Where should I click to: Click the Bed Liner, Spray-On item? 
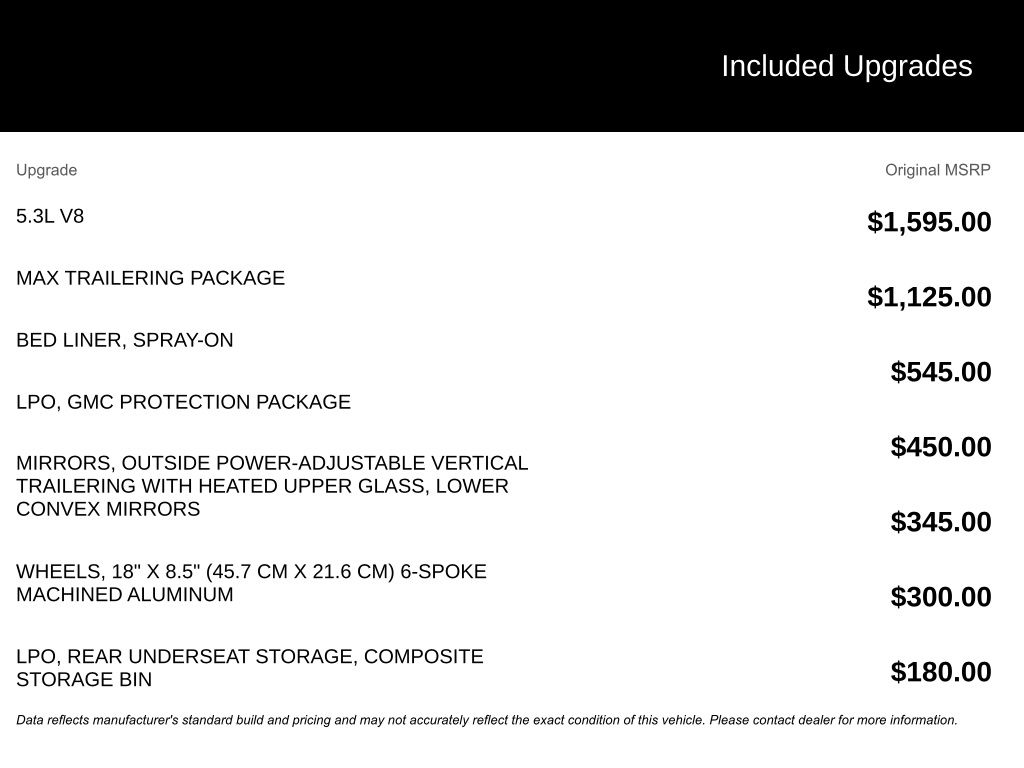(x=124, y=340)
